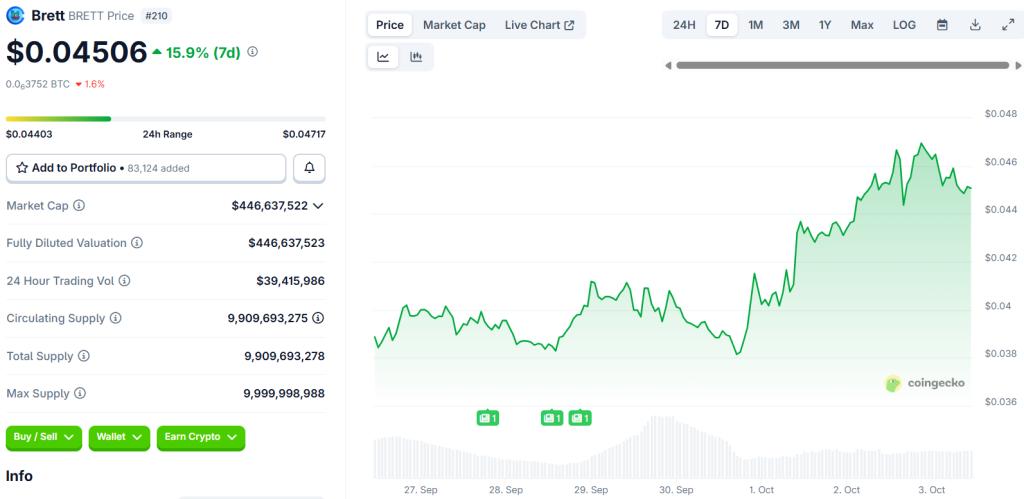Click Market Cap info icon
The height and width of the screenshot is (499, 1024).
79,206
